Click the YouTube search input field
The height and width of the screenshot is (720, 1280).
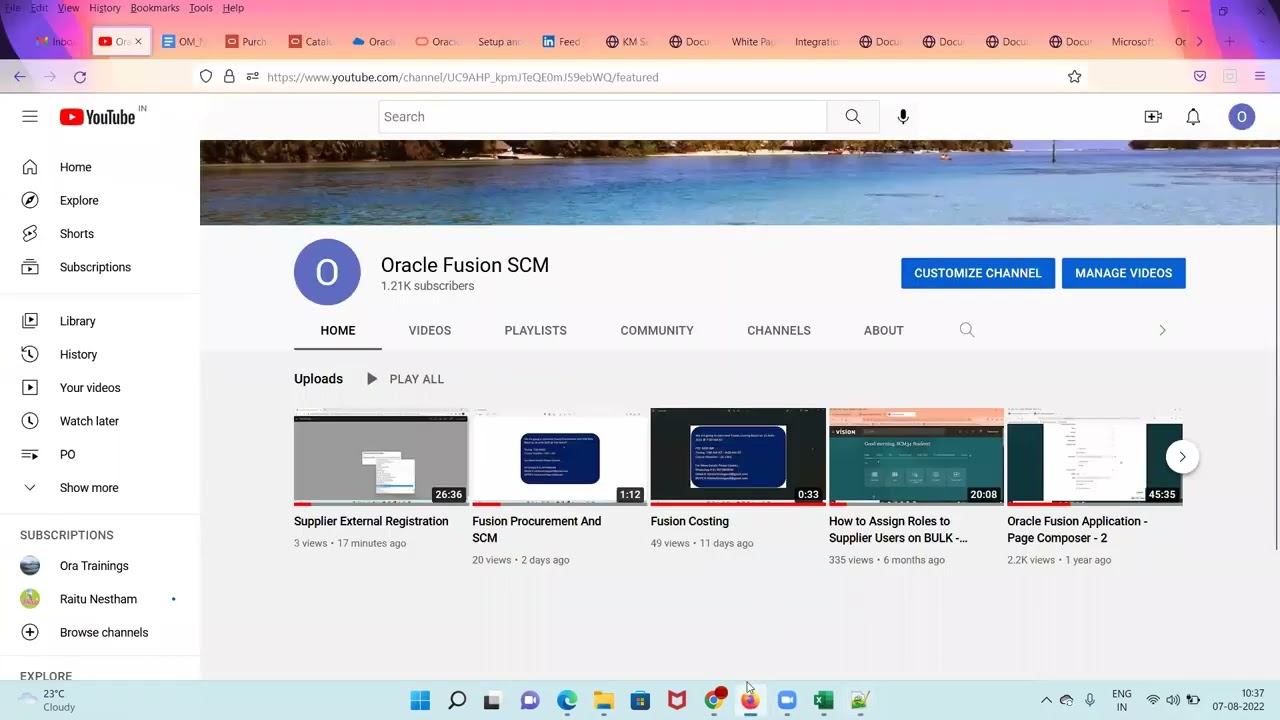(603, 117)
